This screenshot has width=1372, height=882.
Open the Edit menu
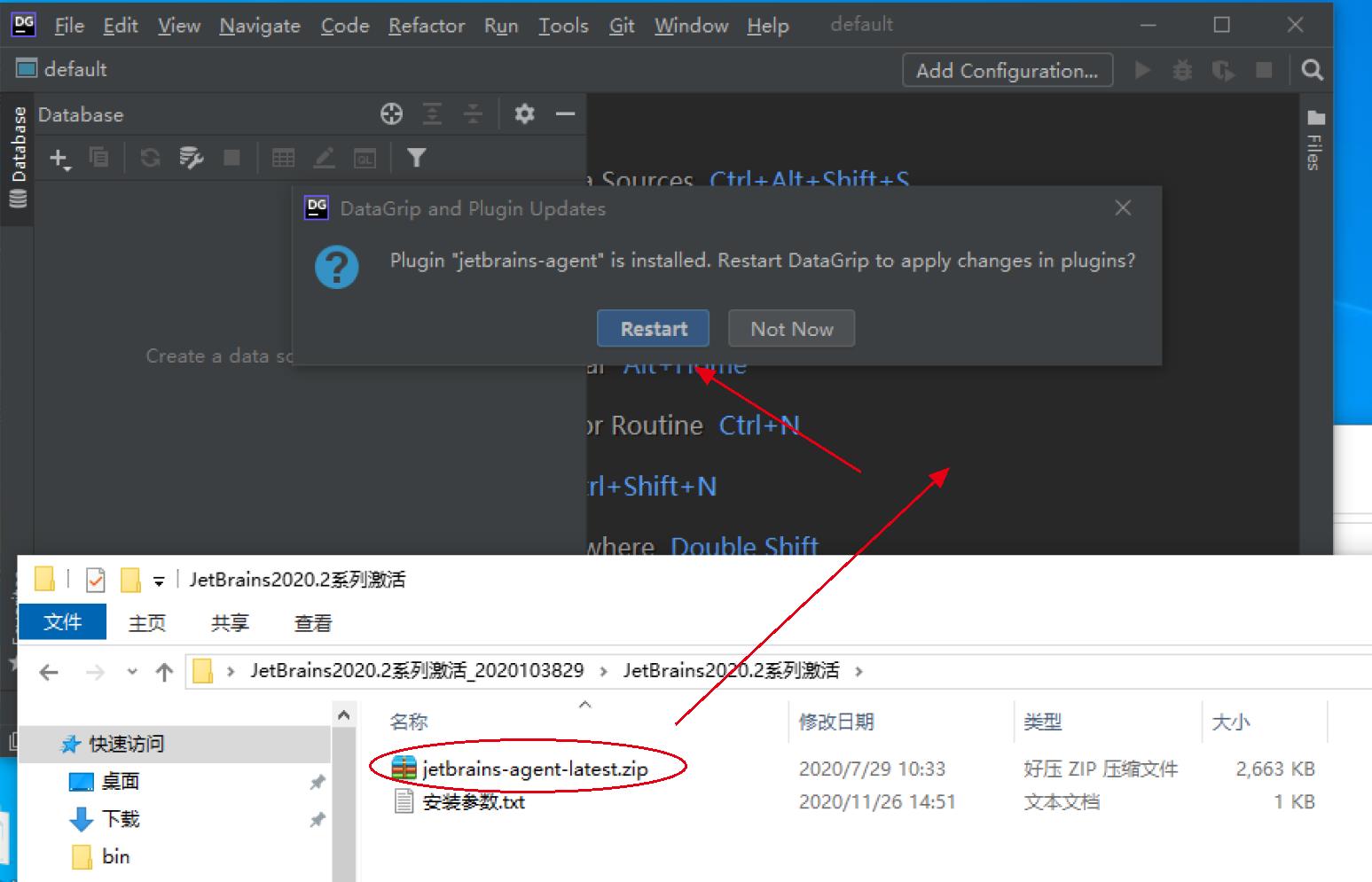click(x=120, y=26)
